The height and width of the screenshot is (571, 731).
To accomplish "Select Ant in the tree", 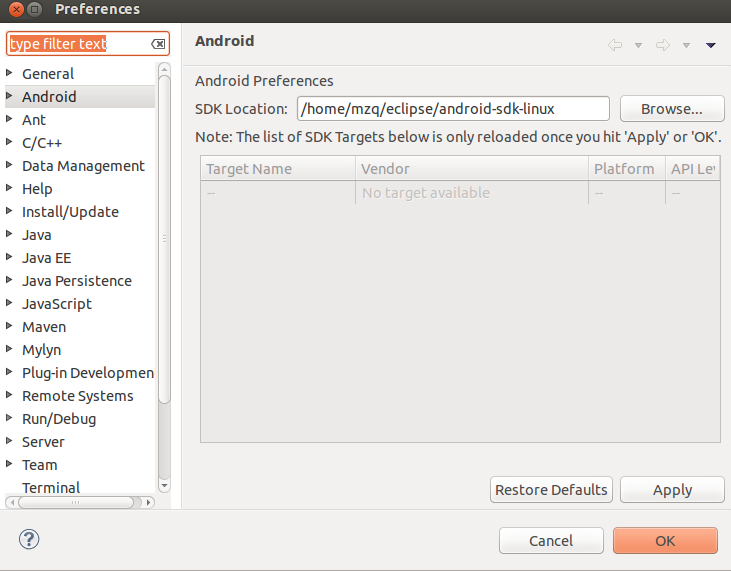I will point(34,120).
